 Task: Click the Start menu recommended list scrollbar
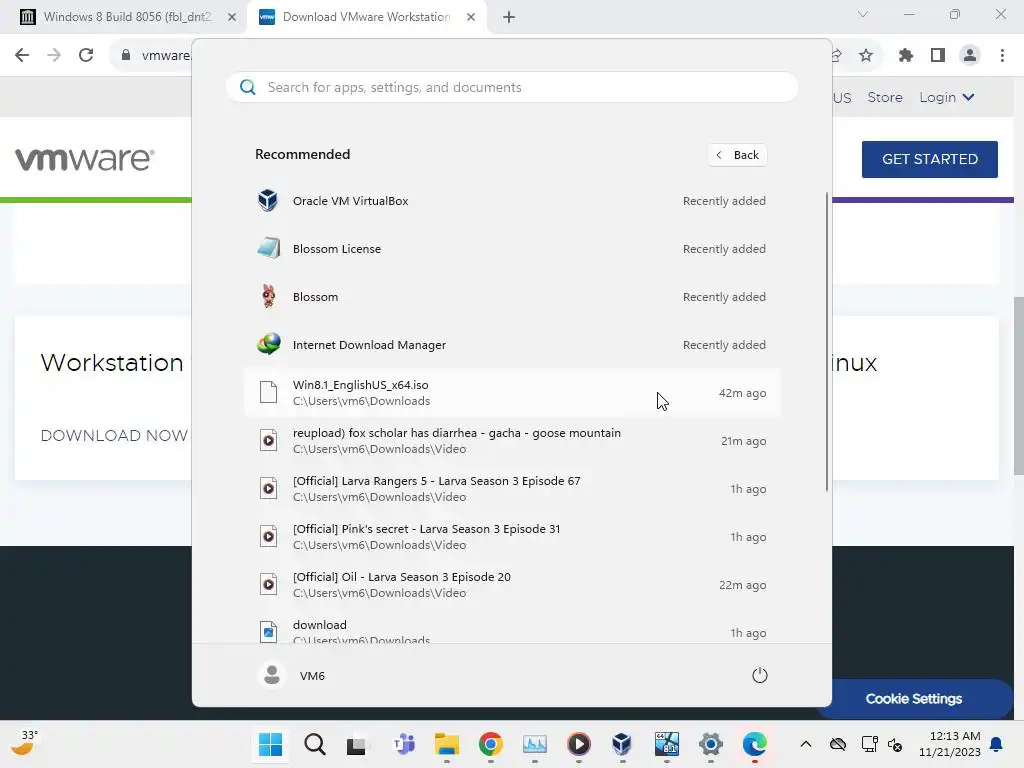tap(827, 341)
